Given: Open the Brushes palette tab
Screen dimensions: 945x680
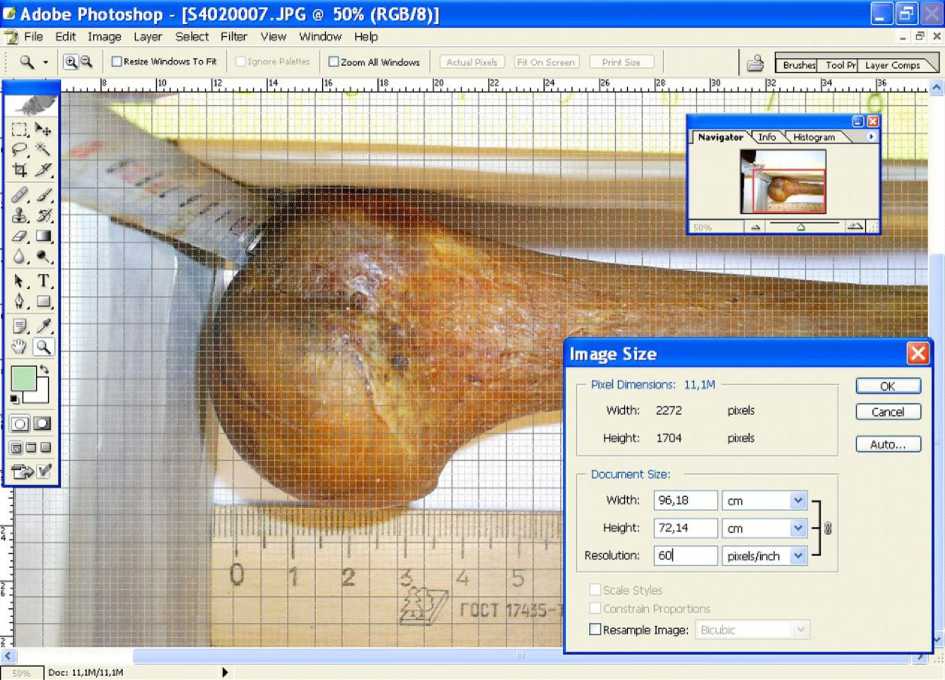Looking at the screenshot, I should click(x=798, y=65).
